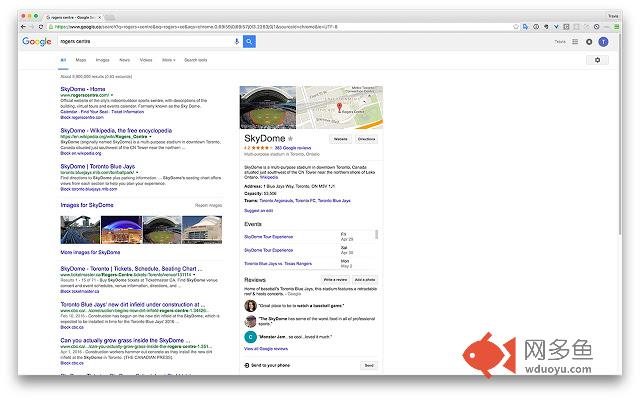Close the rogers centre browser tab
This screenshot has width=640, height=400.
click(x=99, y=17)
